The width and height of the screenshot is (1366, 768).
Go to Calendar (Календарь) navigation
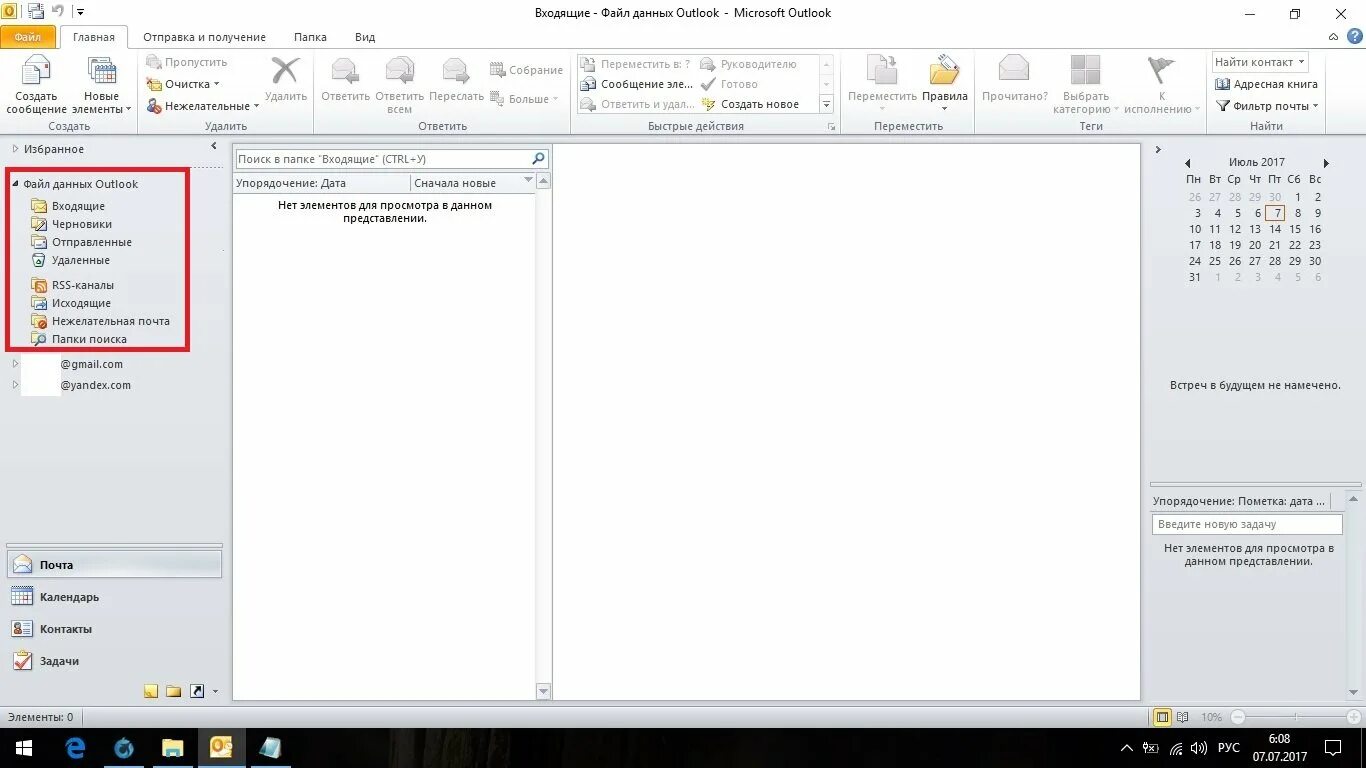115,597
